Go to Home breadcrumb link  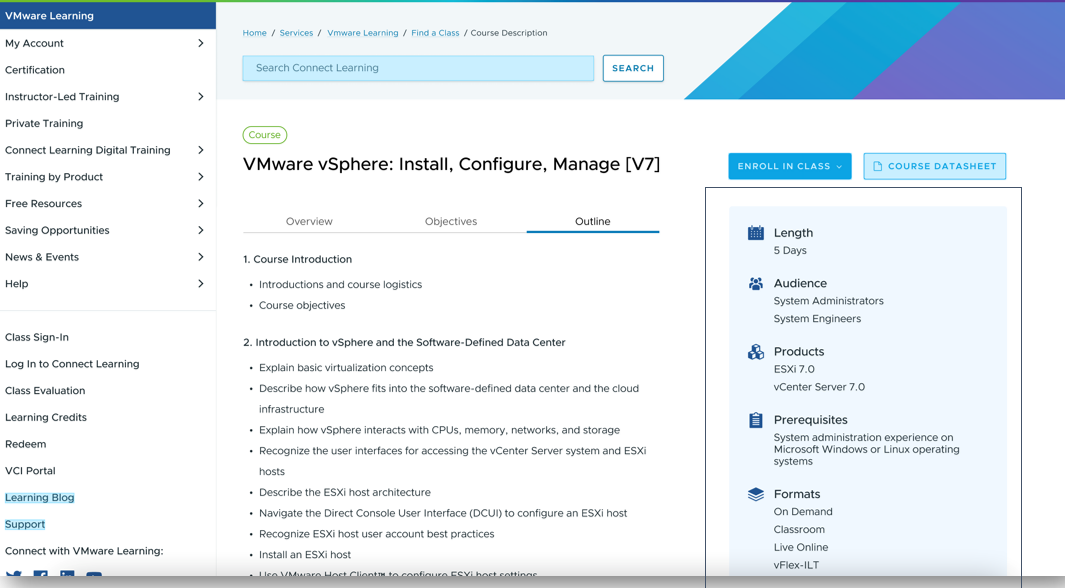click(x=255, y=33)
